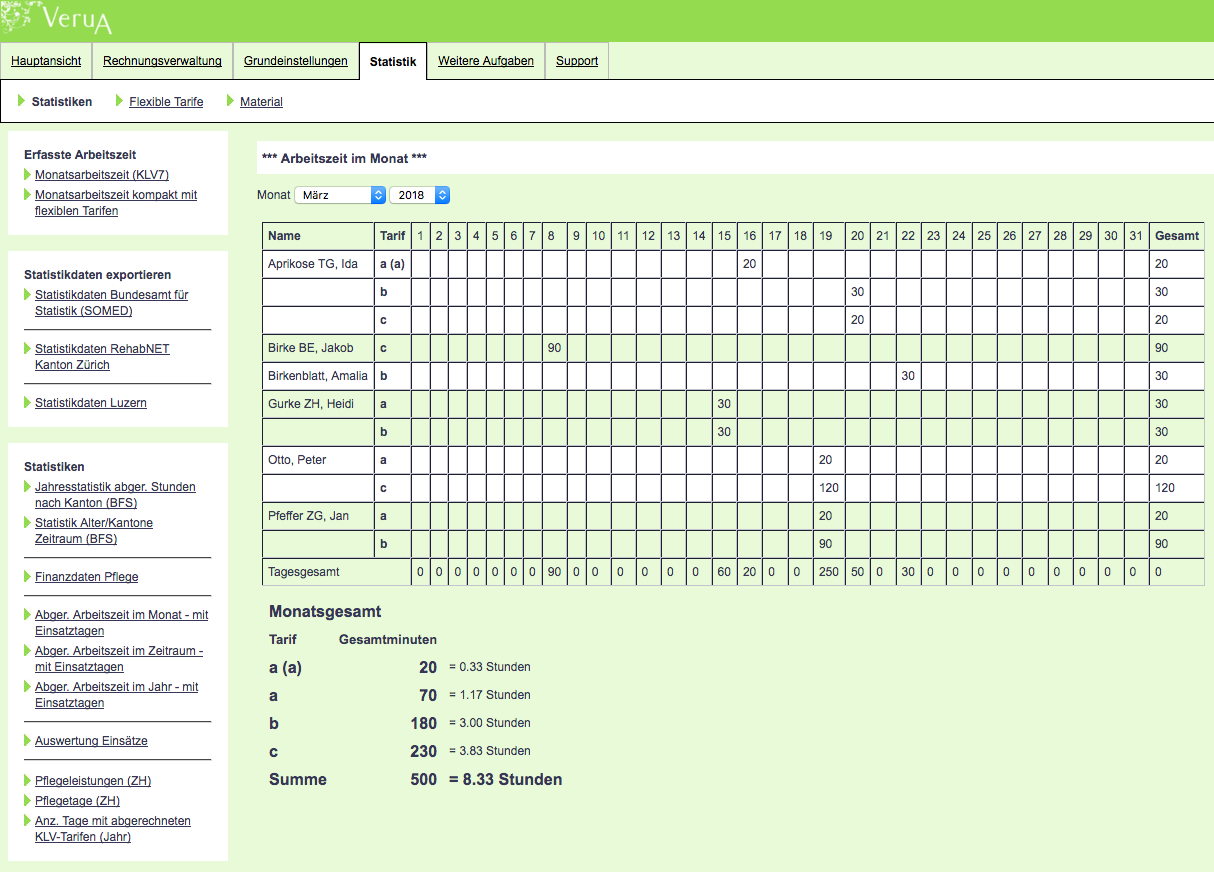
Task: Click Birke BE, Jakob's 90 entry cell
Action: [554, 348]
